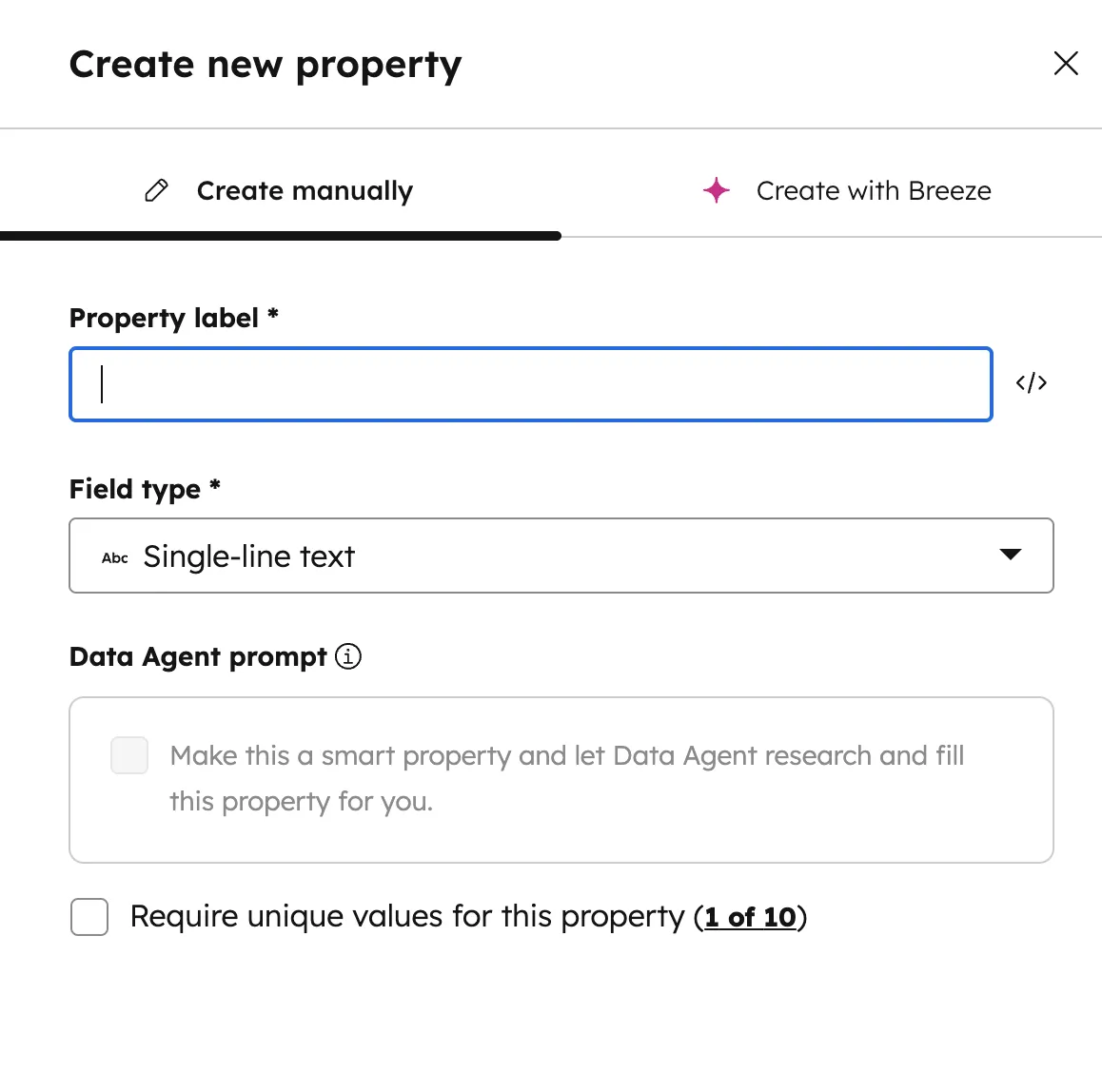Click the pencil icon on Create manually tab
Viewport: 1102px width, 1092px height.
click(x=155, y=190)
